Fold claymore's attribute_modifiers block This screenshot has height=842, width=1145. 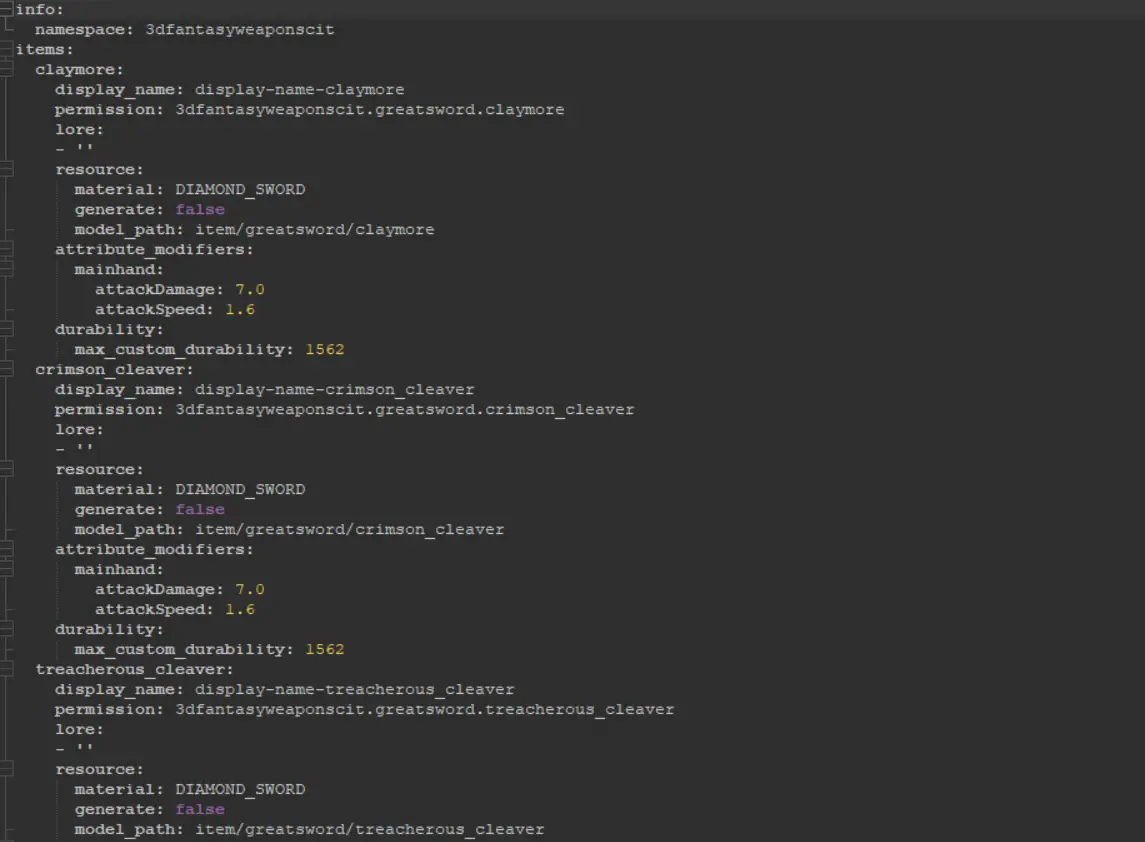6,250
